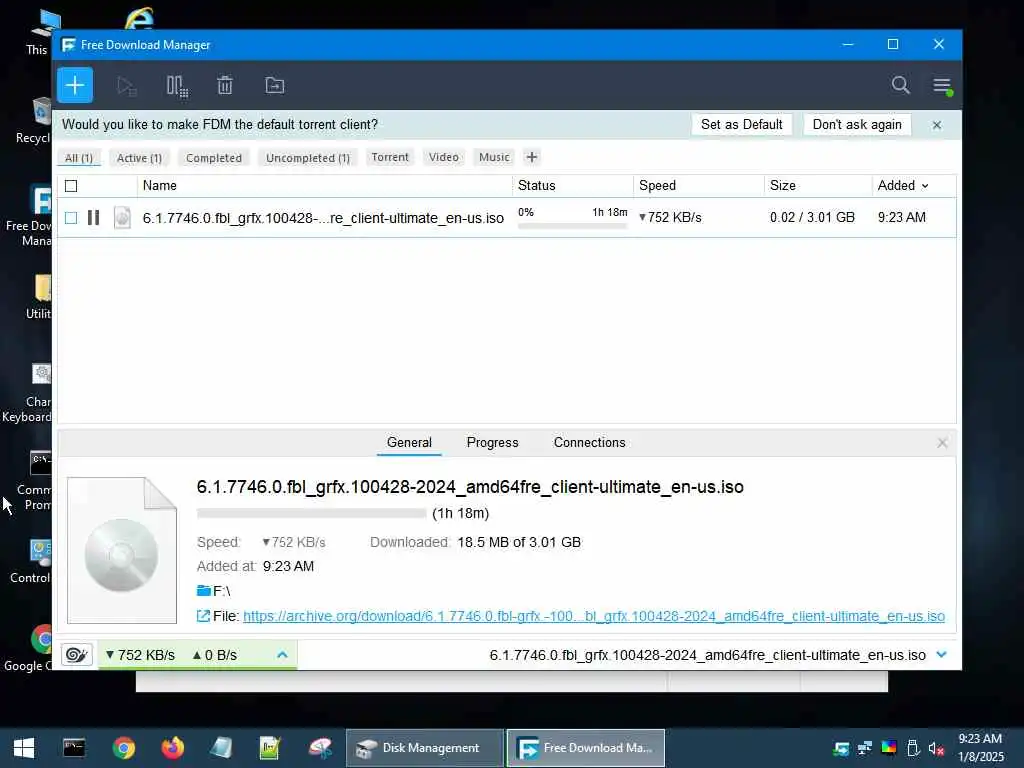Click the Free Download Manager taskbar button
The height and width of the screenshot is (768, 1024).
586,748
